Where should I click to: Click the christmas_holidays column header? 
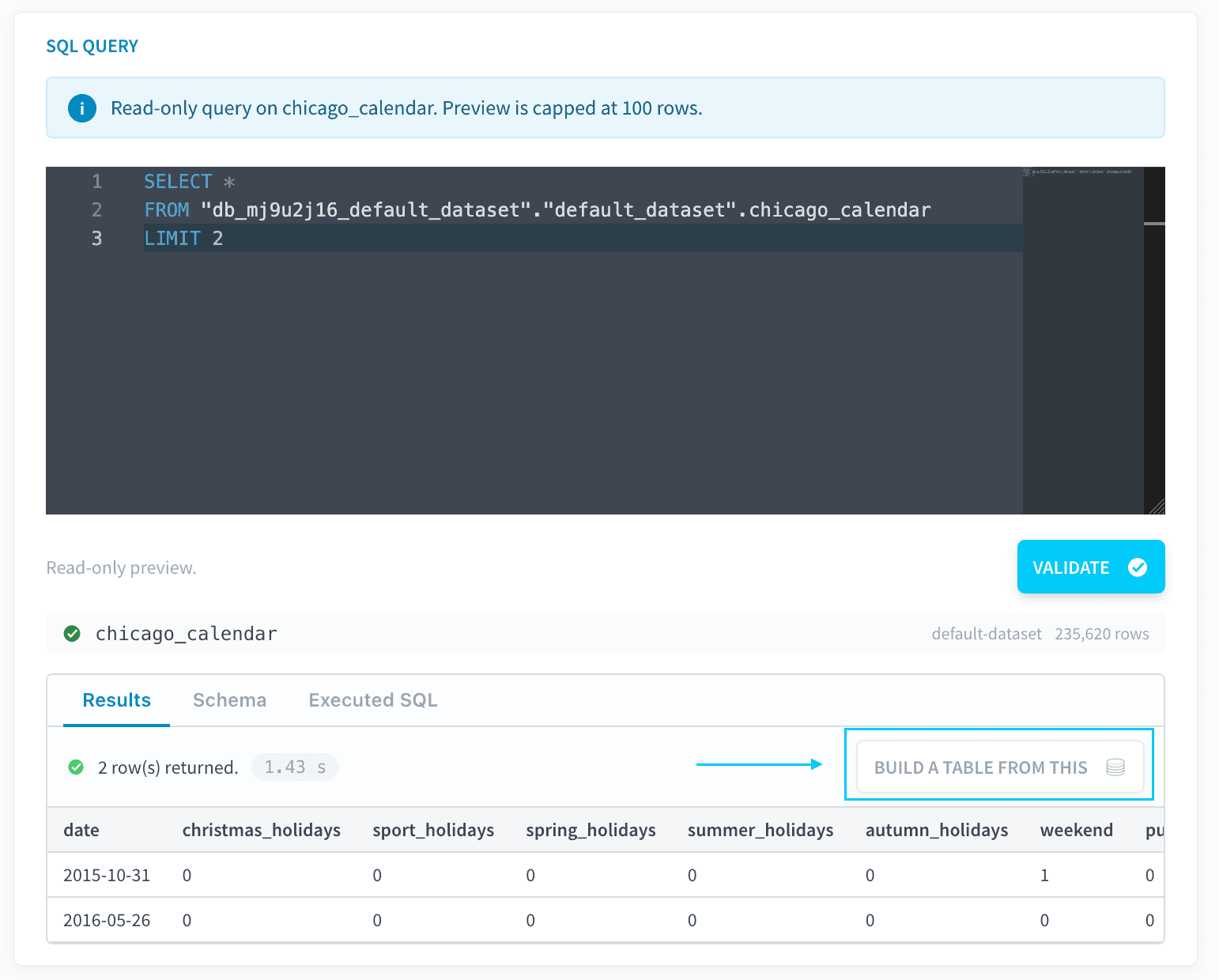click(262, 830)
